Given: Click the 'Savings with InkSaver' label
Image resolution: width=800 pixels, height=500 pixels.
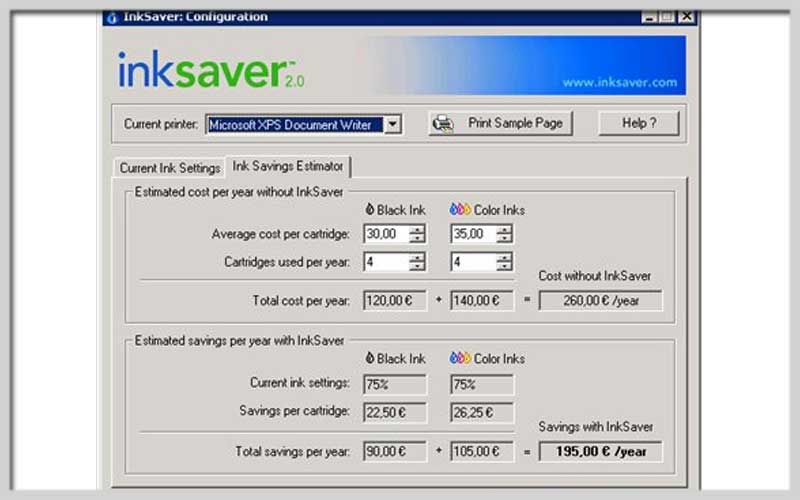Looking at the screenshot, I should (x=595, y=427).
